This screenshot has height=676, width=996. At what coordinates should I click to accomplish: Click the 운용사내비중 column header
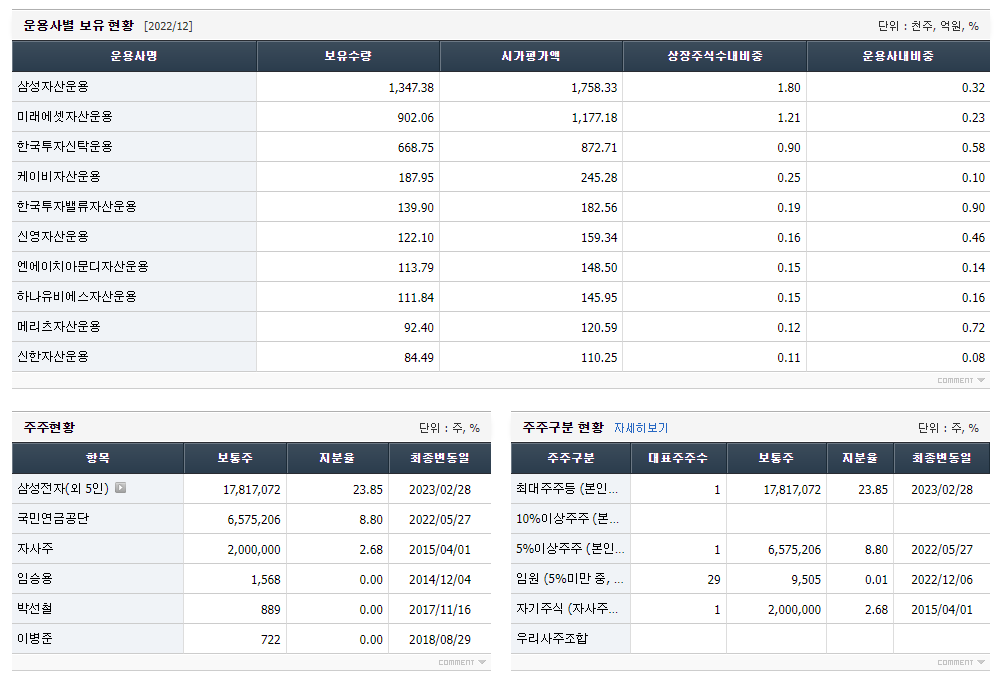(898, 56)
